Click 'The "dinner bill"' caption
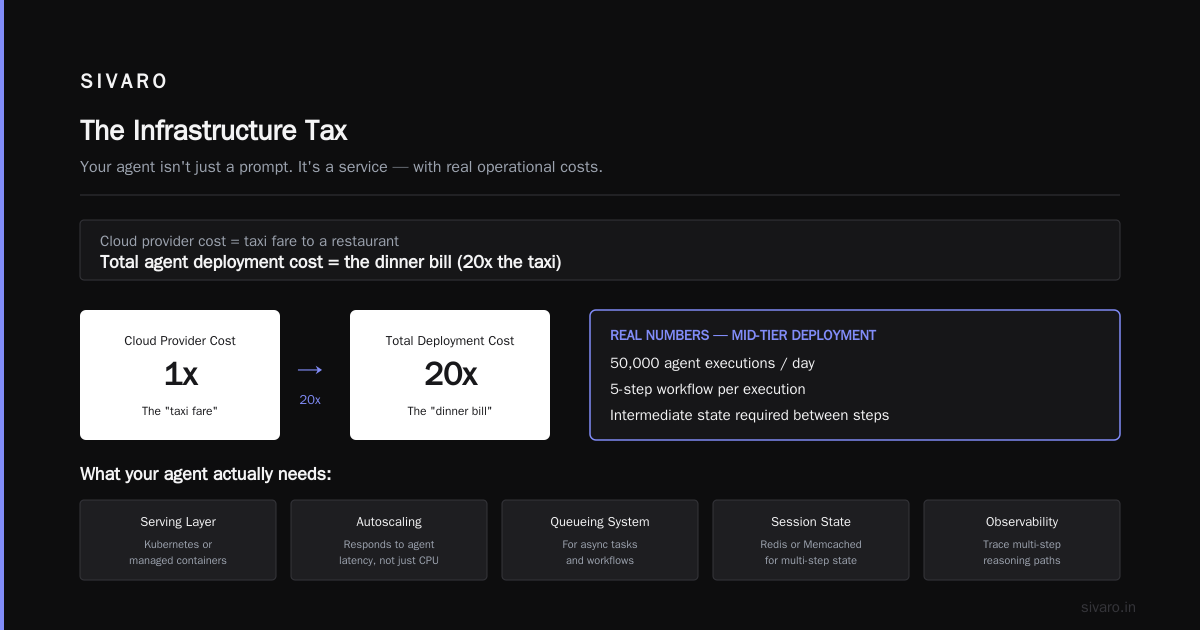Viewport: 1200px width, 630px height. 450,411
